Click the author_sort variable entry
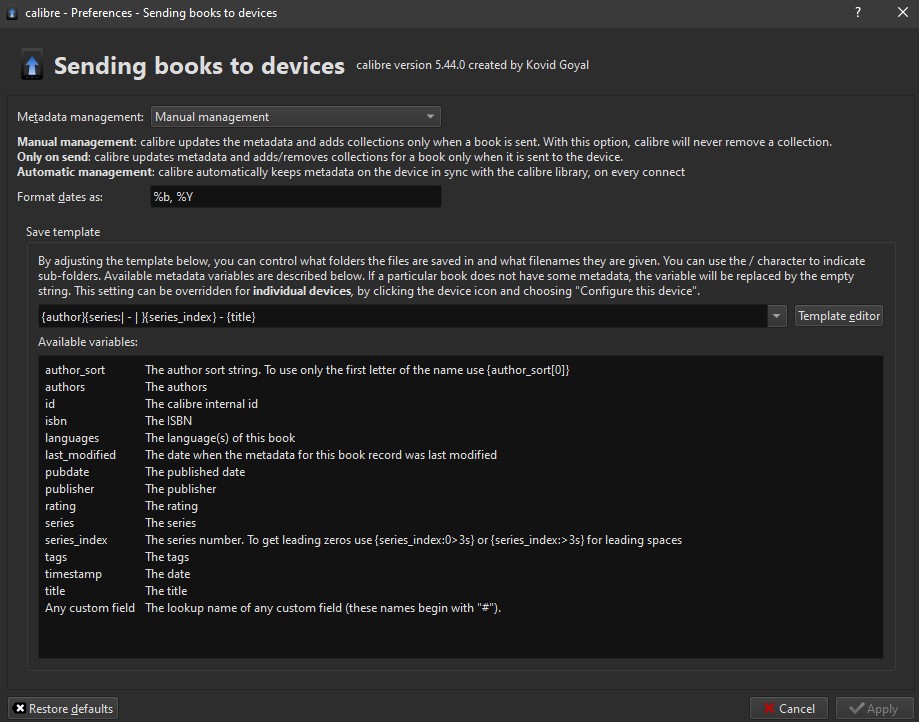The image size is (919, 722). [75, 370]
